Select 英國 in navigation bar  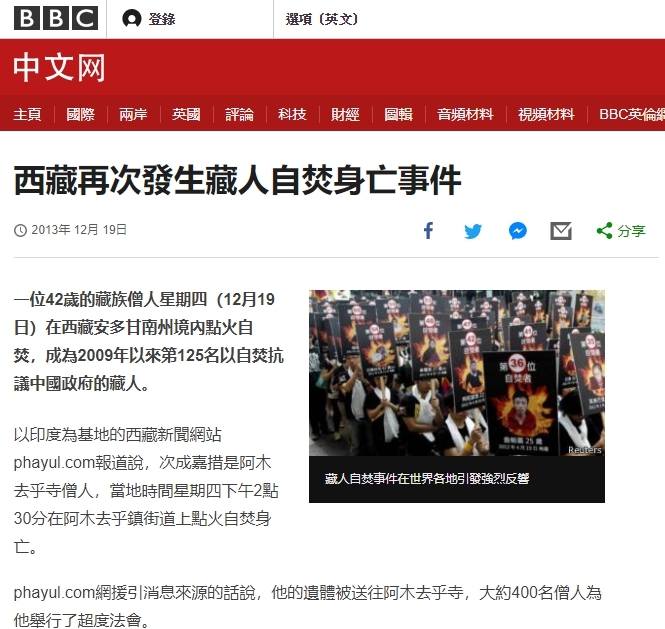click(x=186, y=115)
